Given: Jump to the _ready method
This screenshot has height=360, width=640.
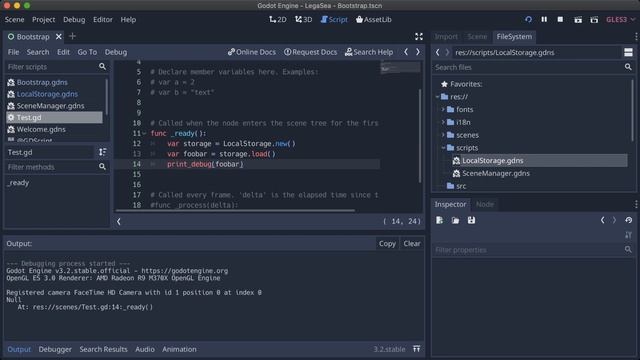Looking at the screenshot, I should [19, 183].
